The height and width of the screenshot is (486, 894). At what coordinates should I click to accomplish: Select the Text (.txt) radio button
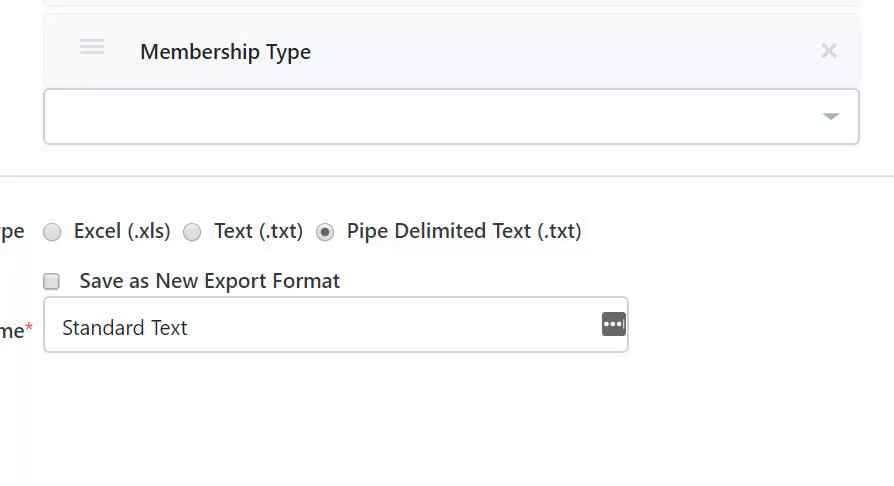pos(192,232)
